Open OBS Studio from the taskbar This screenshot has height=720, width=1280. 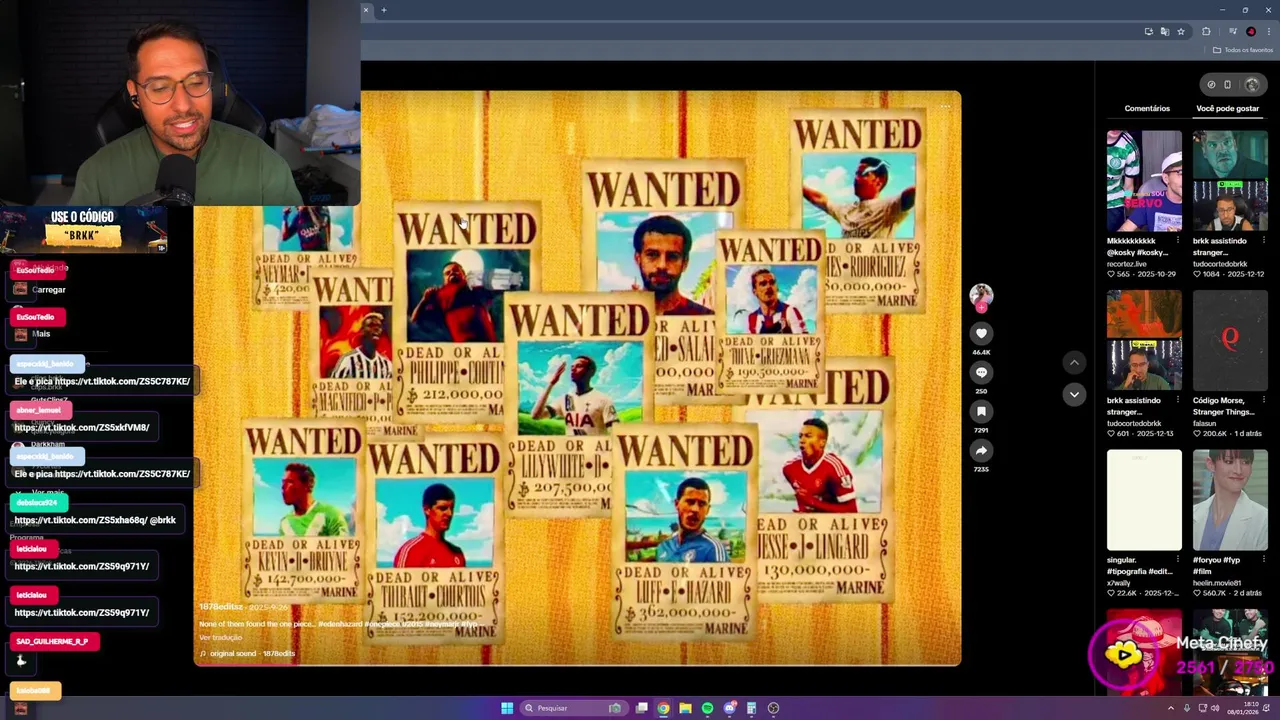tap(773, 708)
